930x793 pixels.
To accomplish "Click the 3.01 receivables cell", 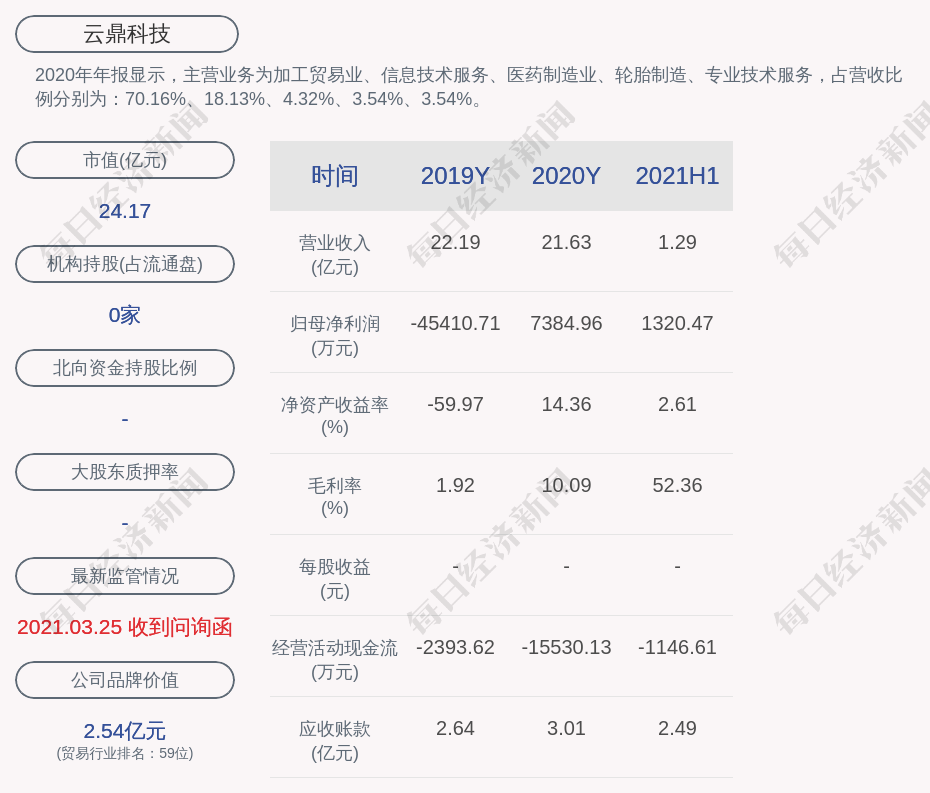I will (566, 728).
